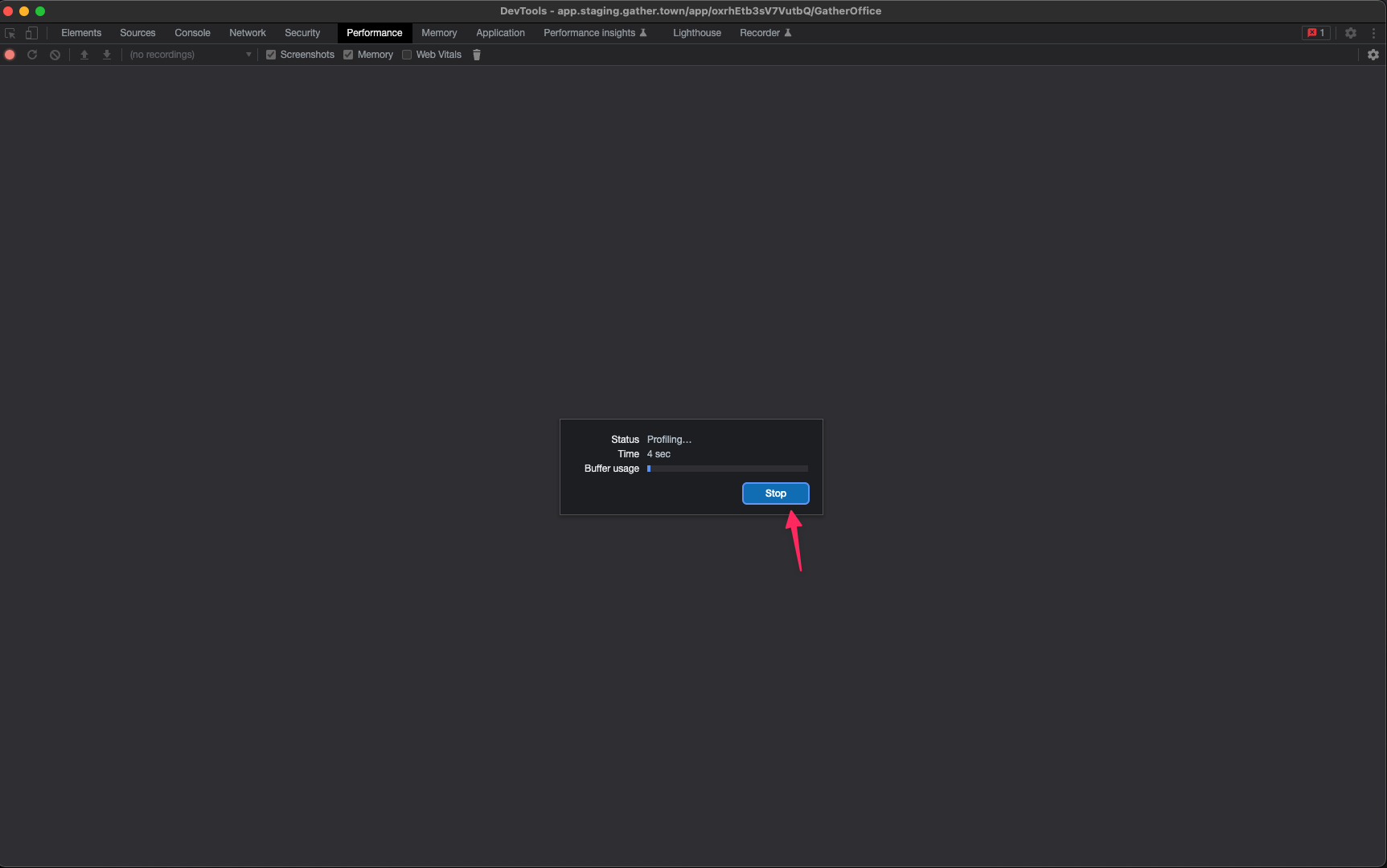This screenshot has width=1387, height=868.
Task: Click the Buffer usage progress bar
Action: click(x=728, y=469)
